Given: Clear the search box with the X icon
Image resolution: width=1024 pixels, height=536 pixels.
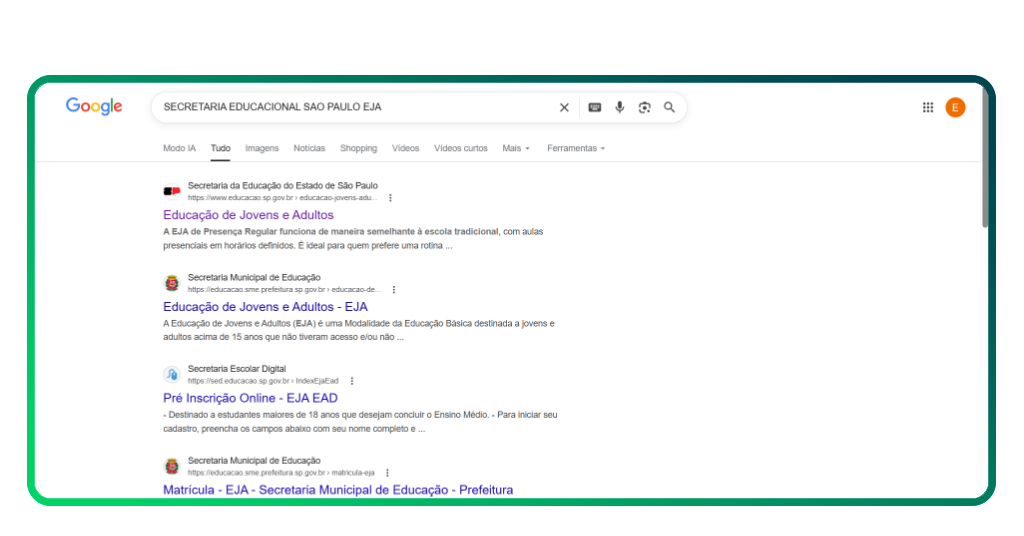Looking at the screenshot, I should (x=564, y=107).
